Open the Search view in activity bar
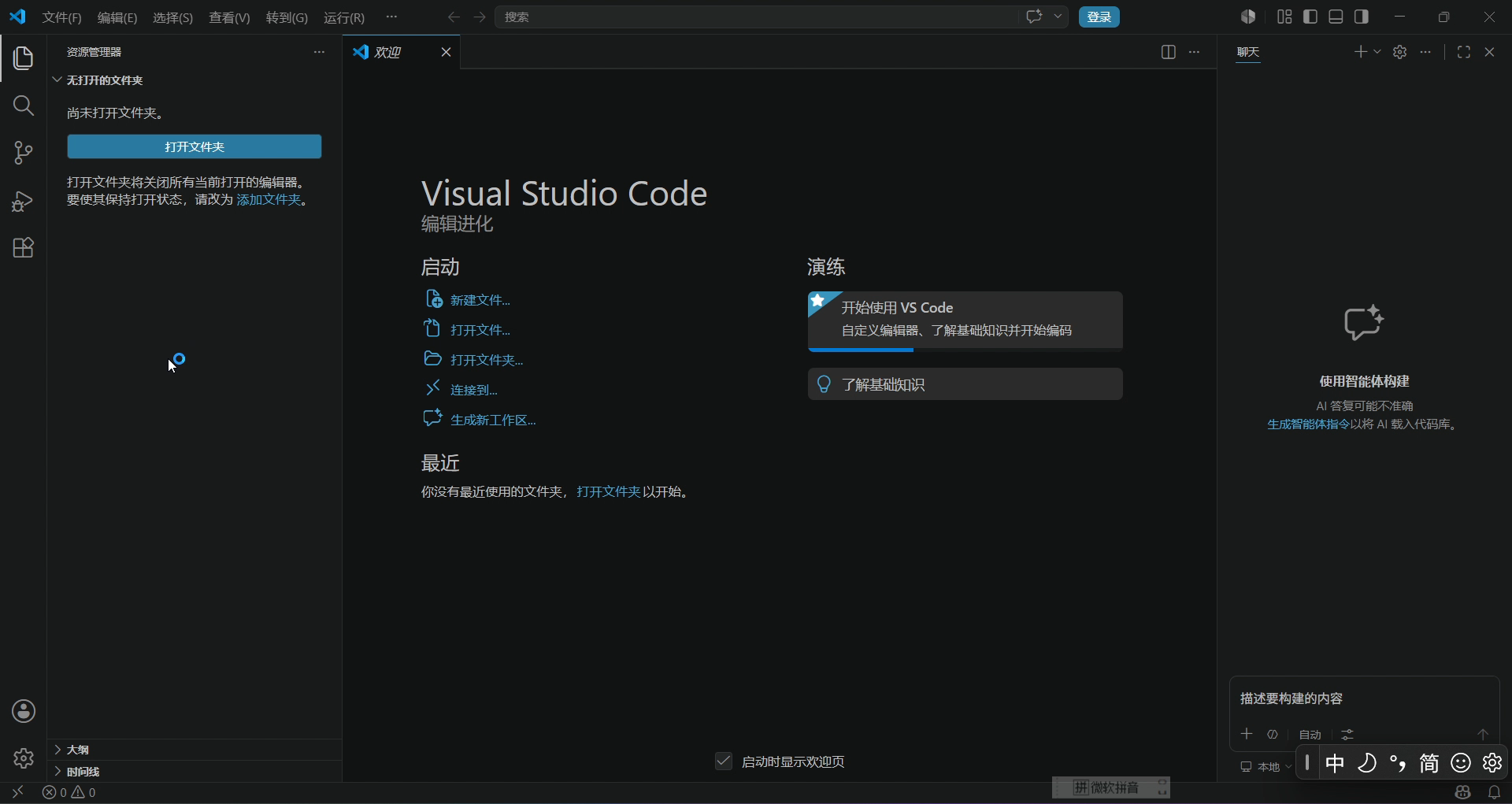Screen dimensions: 1512x804 tap(23, 106)
